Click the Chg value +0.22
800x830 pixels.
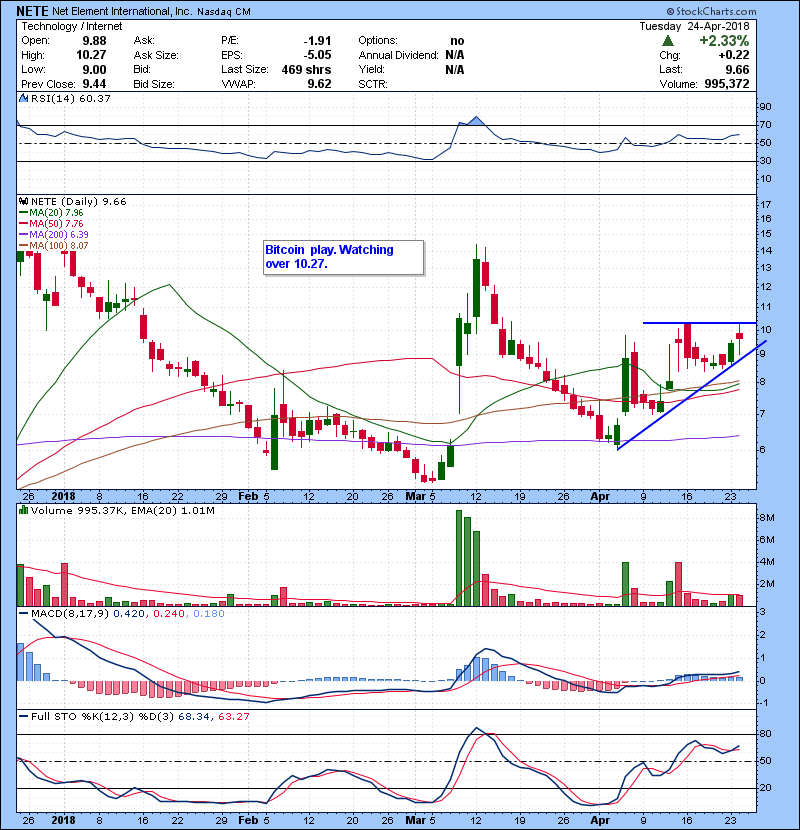[734, 55]
